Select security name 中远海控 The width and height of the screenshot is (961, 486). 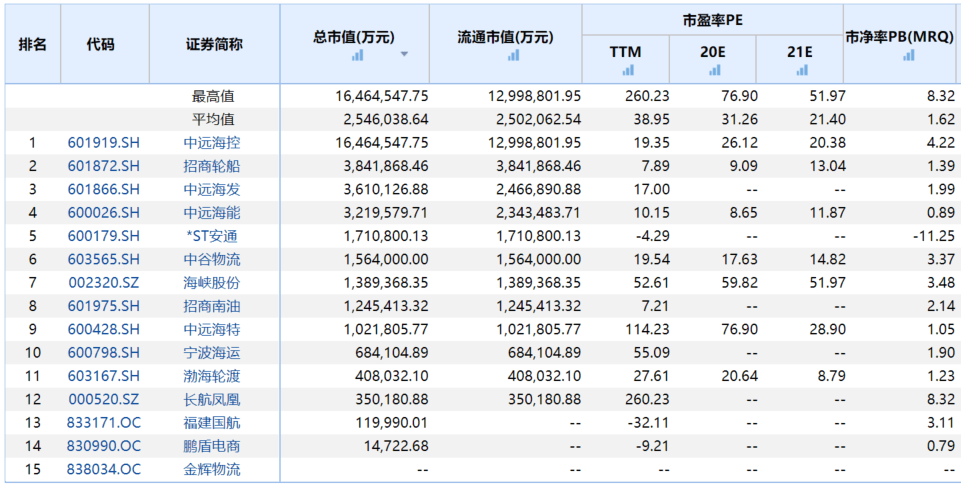tap(212, 143)
